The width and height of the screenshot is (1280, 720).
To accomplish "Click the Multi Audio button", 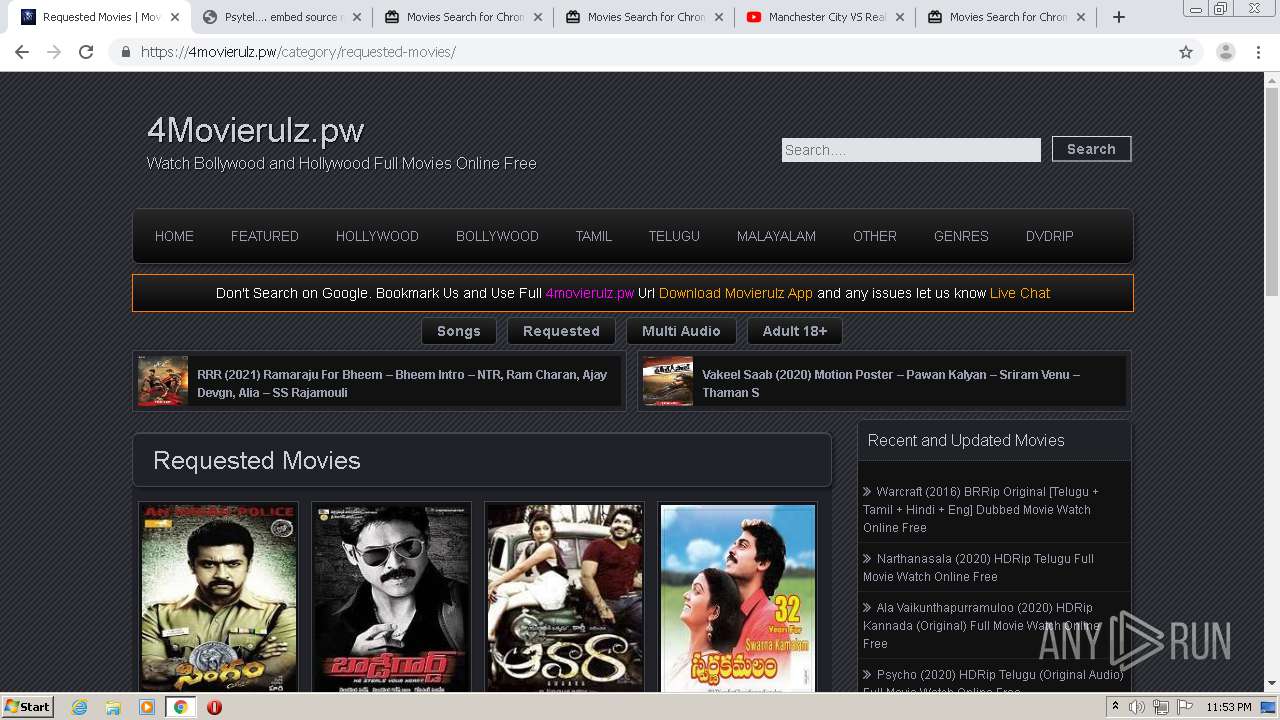I will [x=681, y=331].
